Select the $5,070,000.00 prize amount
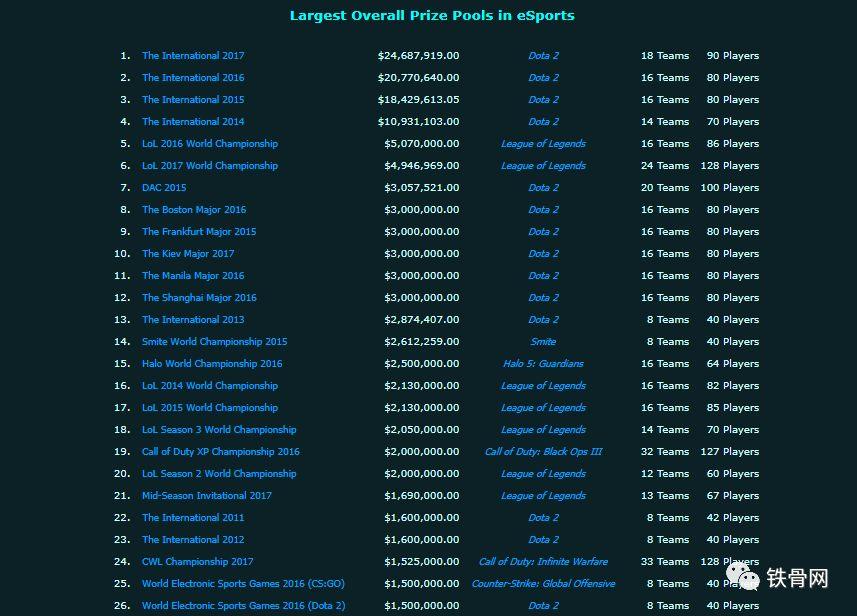The width and height of the screenshot is (857, 616). tap(421, 144)
